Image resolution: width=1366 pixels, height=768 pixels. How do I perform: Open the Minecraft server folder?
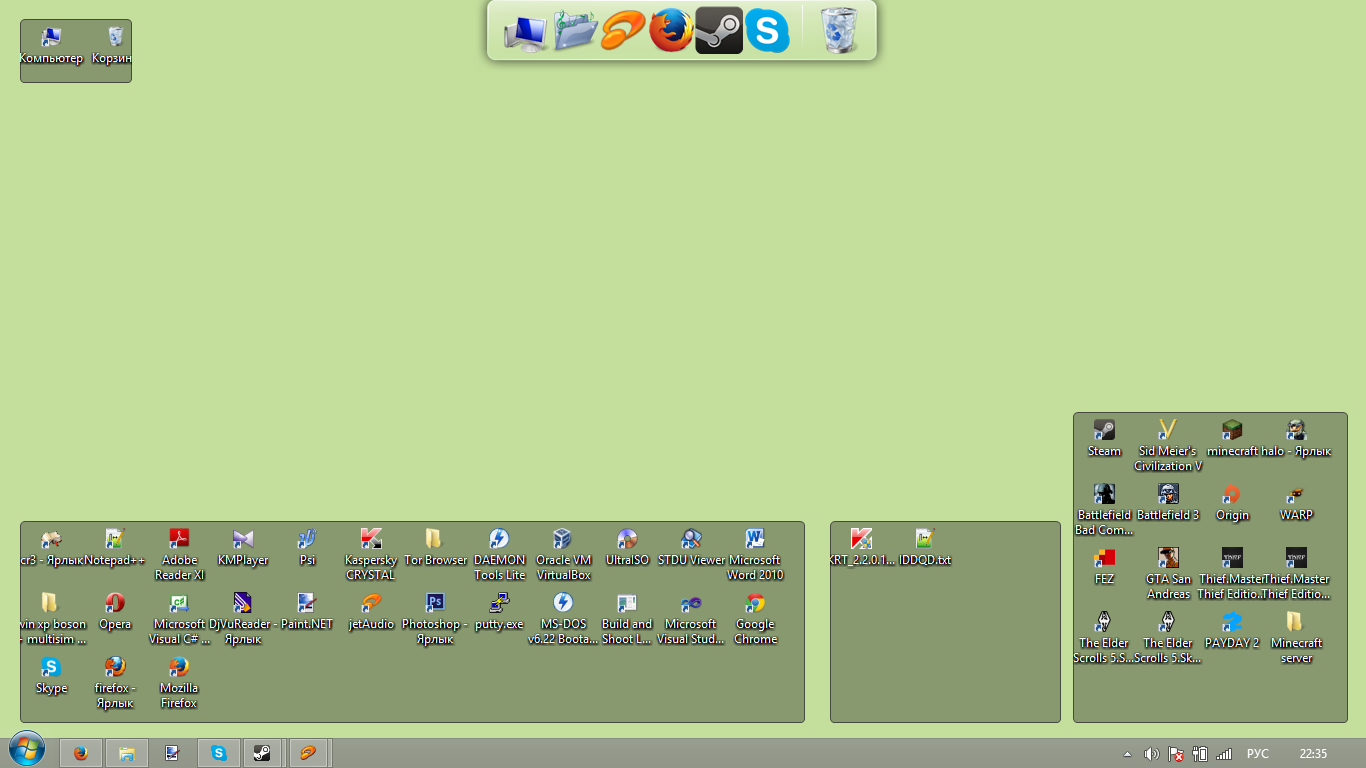pos(1296,638)
